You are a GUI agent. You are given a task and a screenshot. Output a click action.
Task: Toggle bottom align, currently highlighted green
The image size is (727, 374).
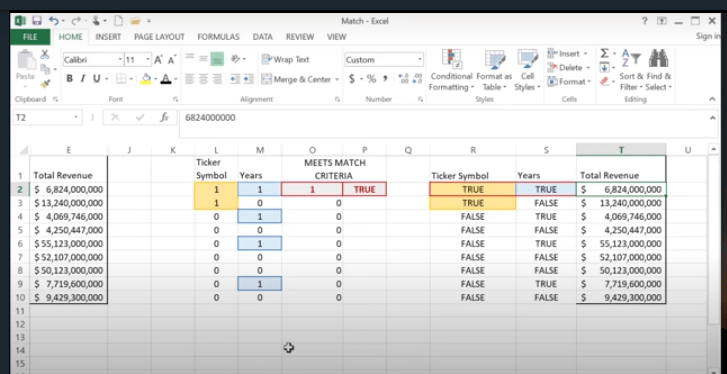click(x=217, y=58)
